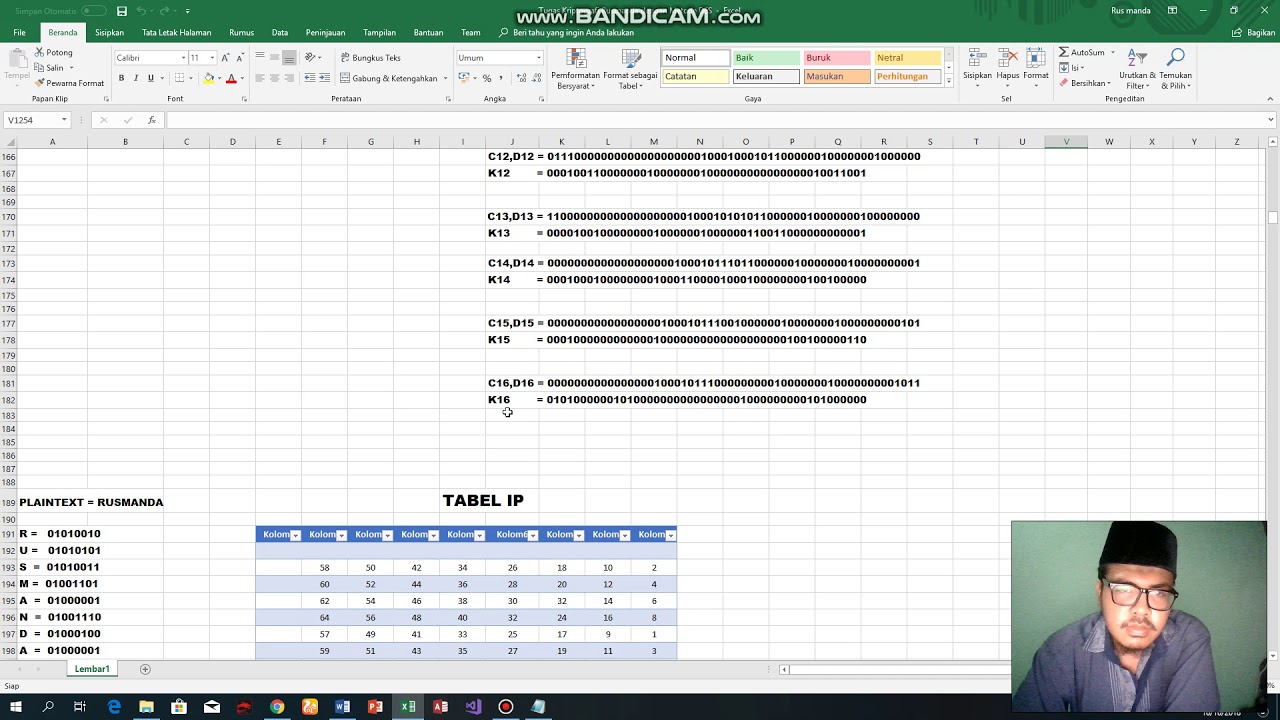Click the Bagikan share button

point(1254,32)
